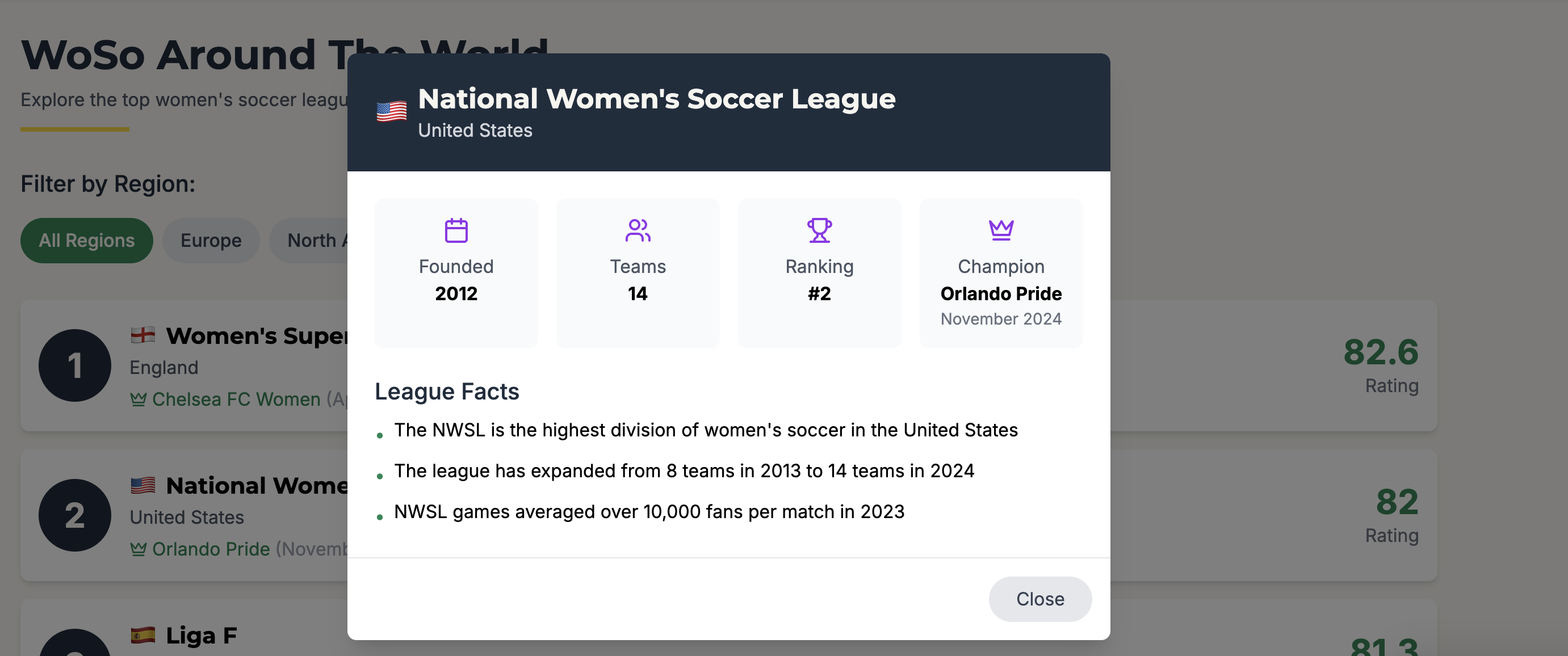Screen dimensions: 1568x656
Task: Click the England flag beside Women's Super League
Action: coord(143,335)
